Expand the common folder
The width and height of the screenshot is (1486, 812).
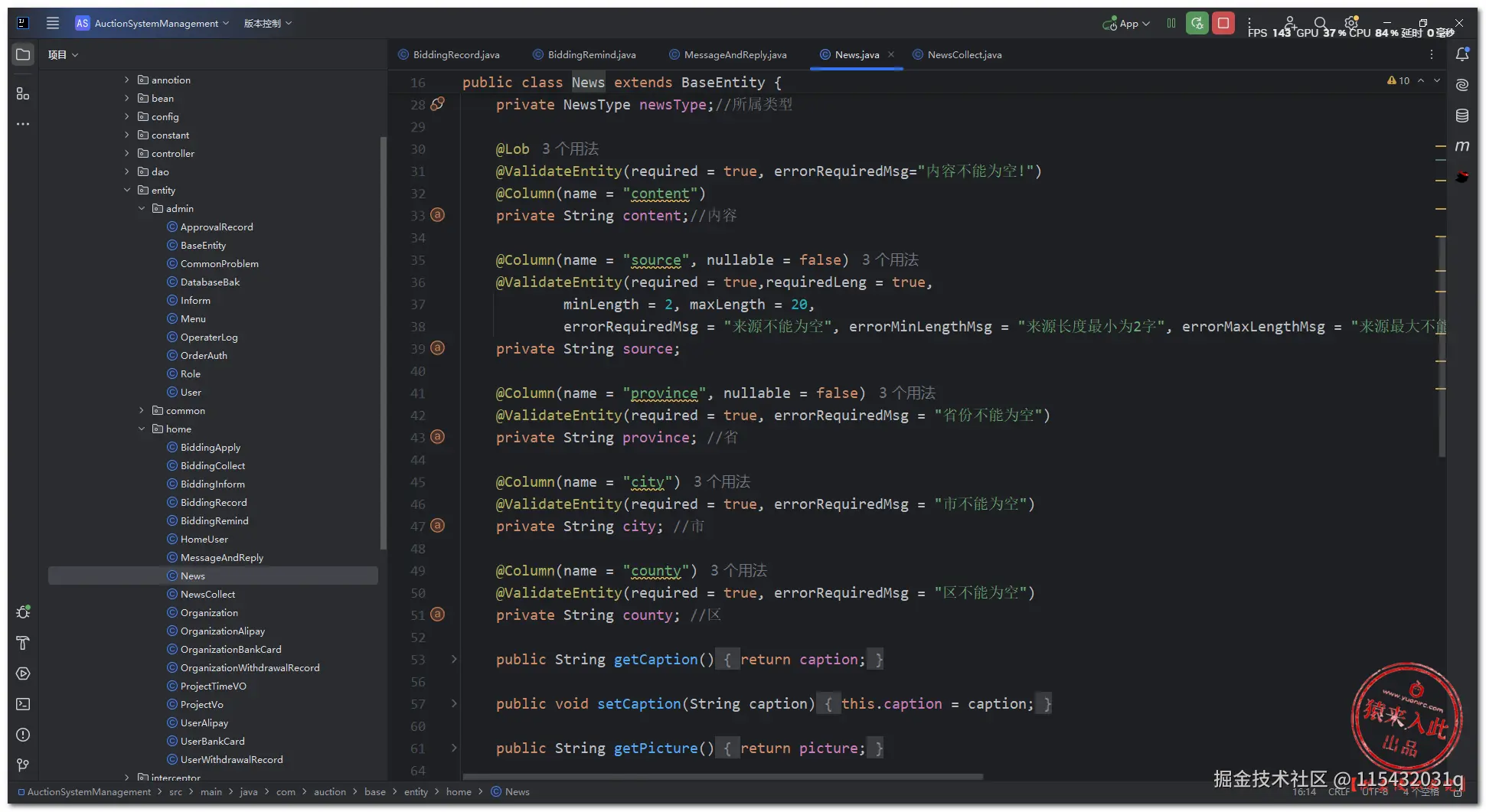[x=142, y=410]
